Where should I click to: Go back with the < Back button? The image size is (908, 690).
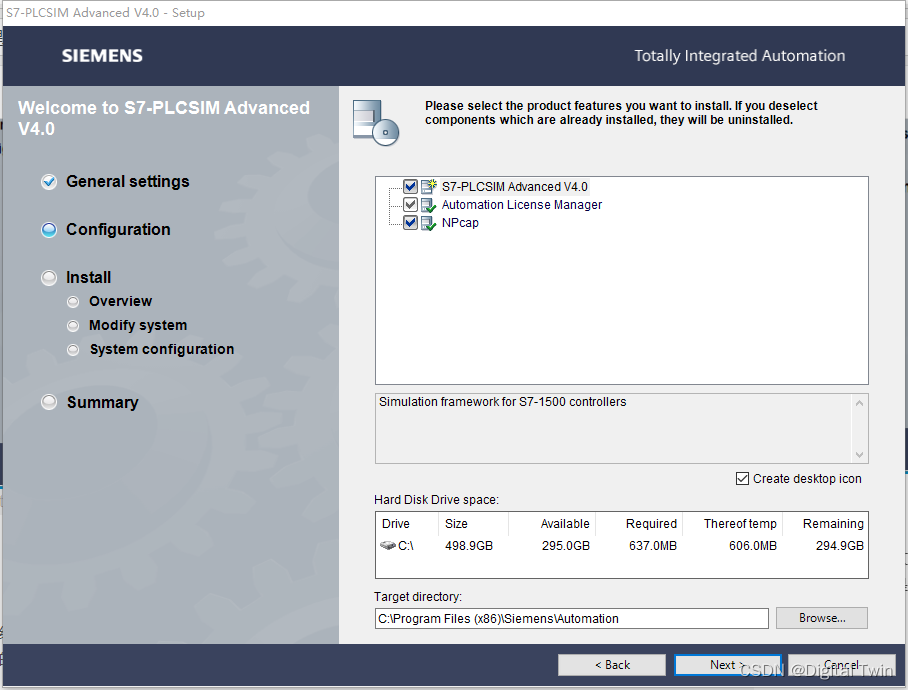612,665
